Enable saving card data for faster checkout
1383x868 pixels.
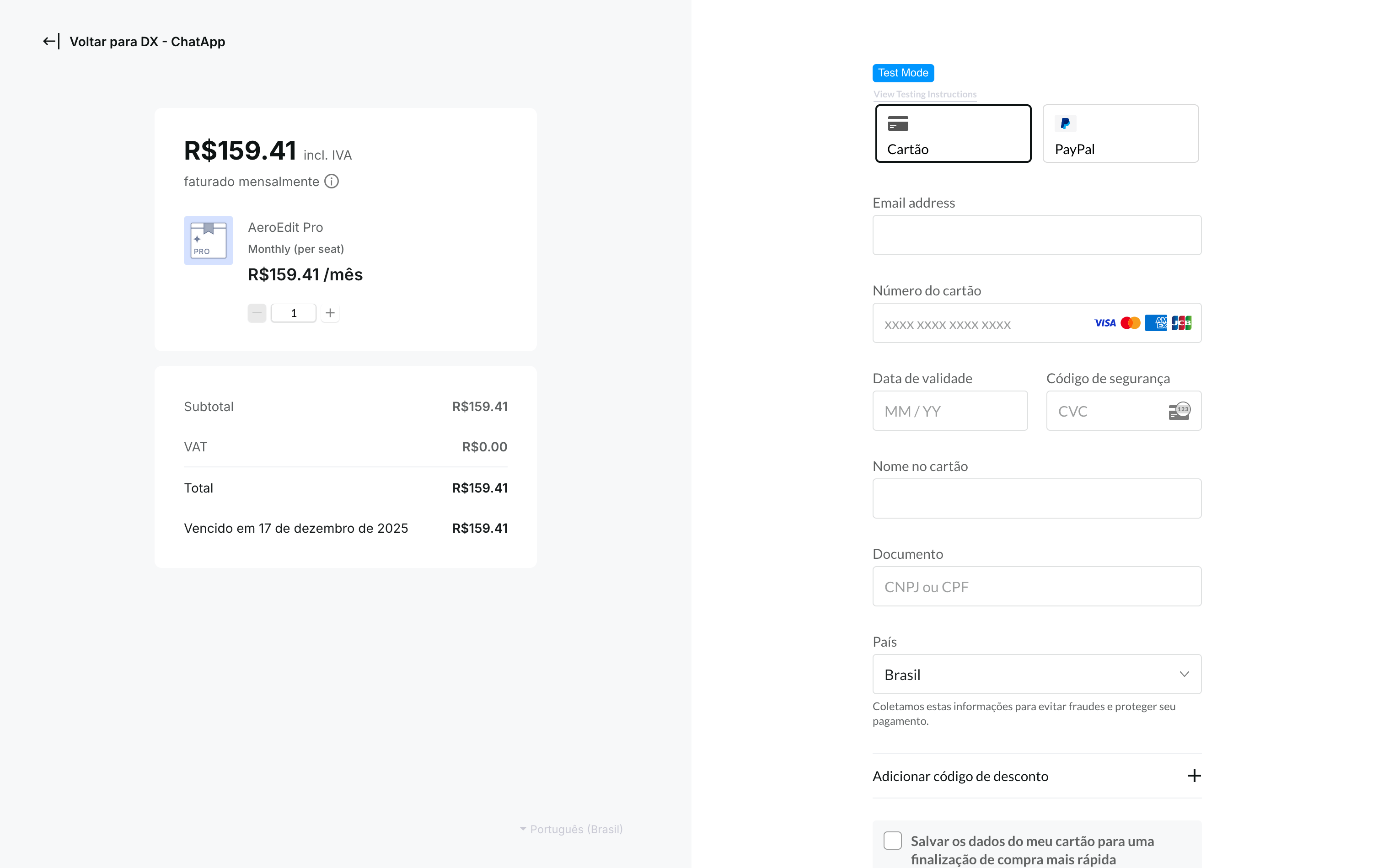click(x=892, y=841)
